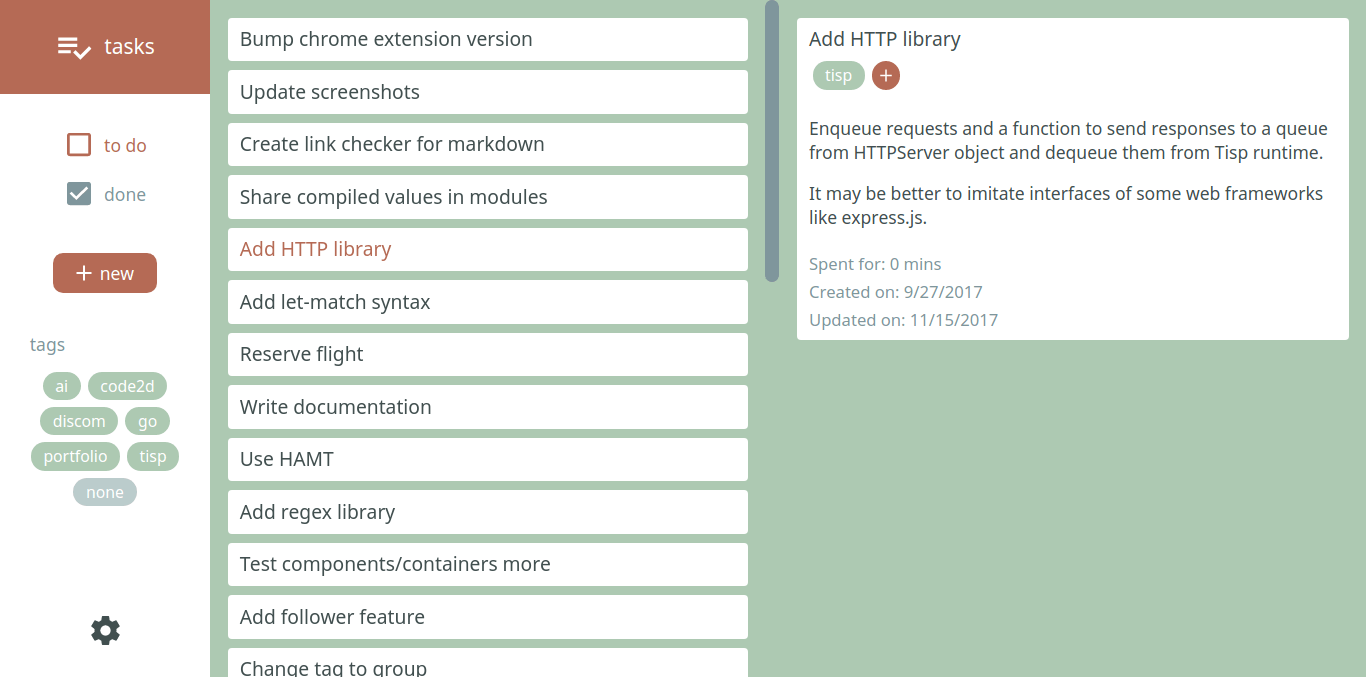The height and width of the screenshot is (677, 1366).
Task: Open task Bump chrome extension version
Action: point(488,39)
